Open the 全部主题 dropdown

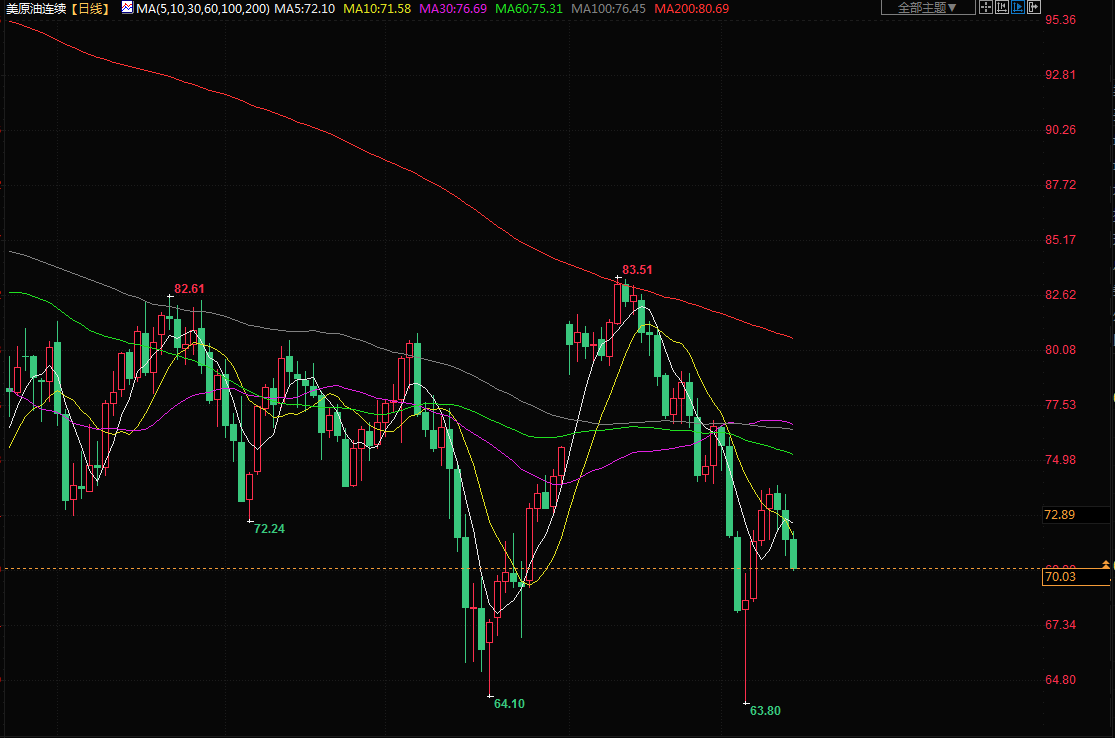tap(921, 8)
